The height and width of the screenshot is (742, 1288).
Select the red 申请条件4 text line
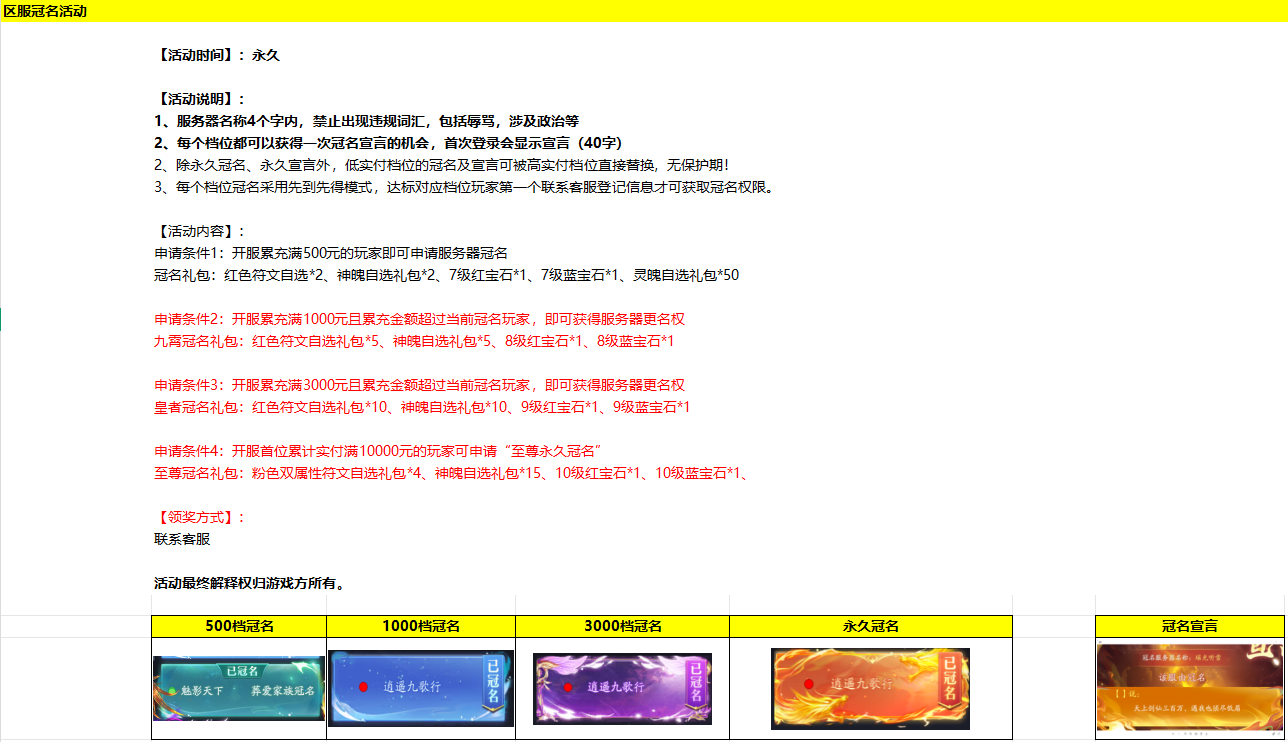tap(390, 451)
